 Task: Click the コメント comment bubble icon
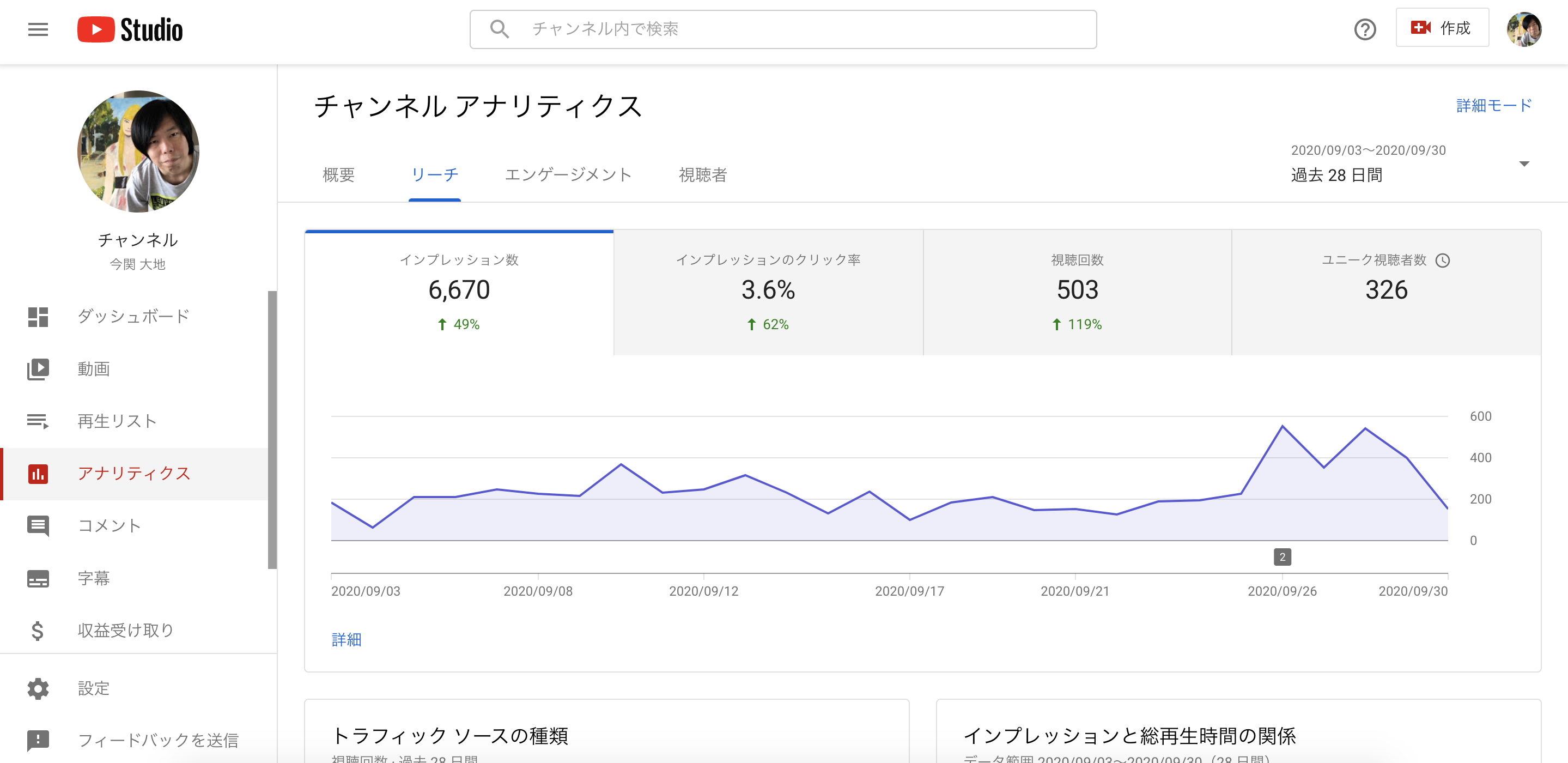[x=38, y=526]
